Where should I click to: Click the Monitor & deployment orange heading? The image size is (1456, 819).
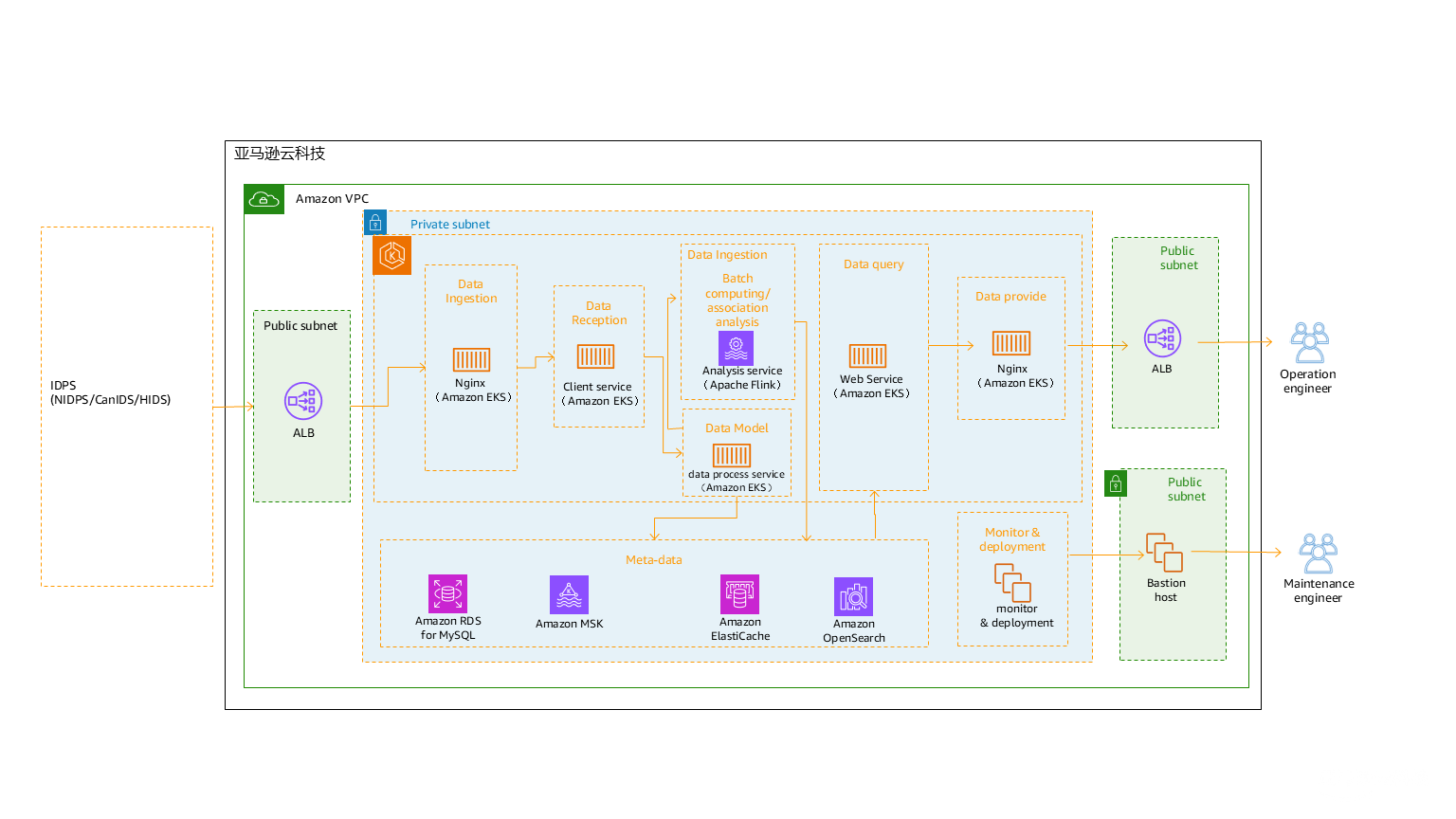tap(1012, 539)
